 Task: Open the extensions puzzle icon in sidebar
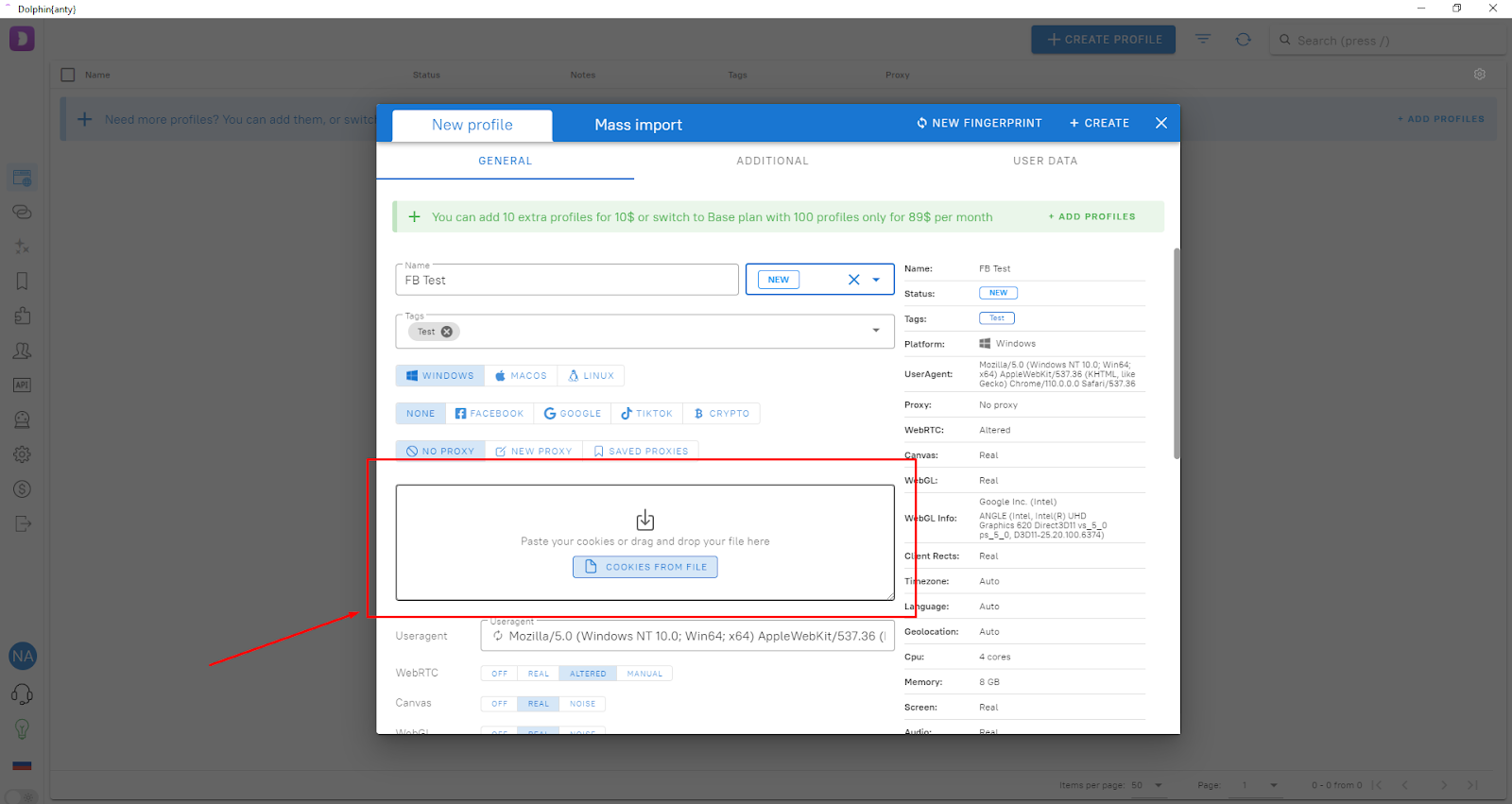(x=22, y=316)
